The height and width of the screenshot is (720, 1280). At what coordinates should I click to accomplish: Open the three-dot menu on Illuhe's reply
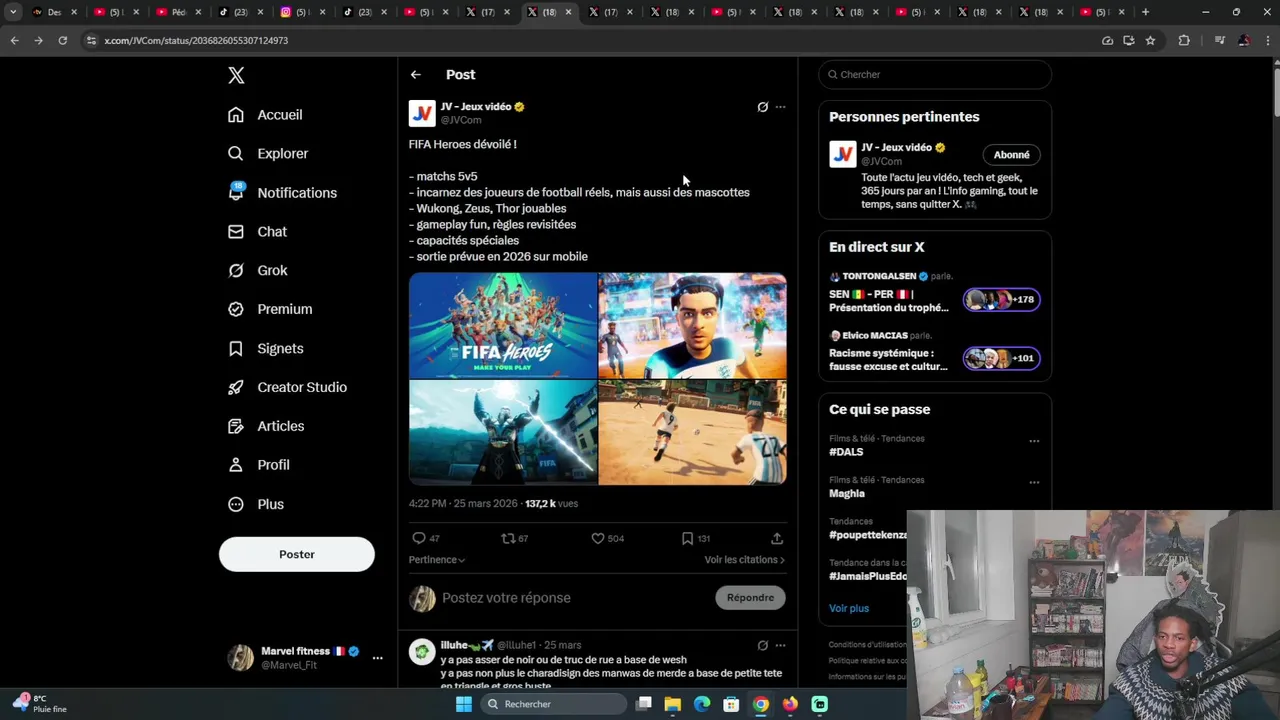780,645
